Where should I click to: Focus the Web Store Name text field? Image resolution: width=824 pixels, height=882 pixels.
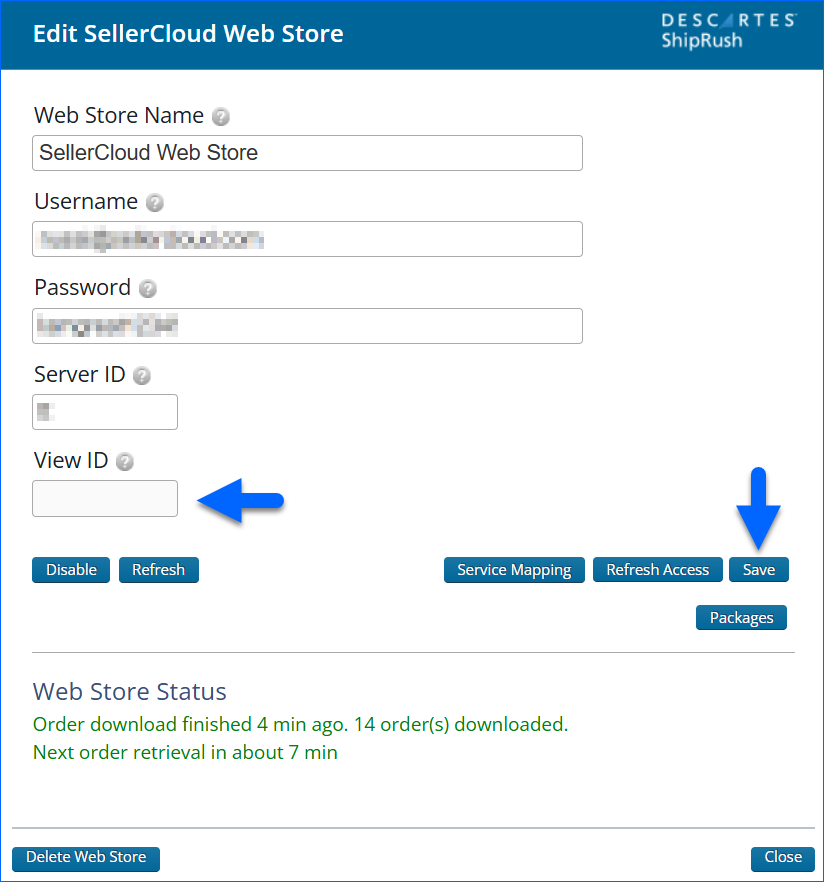(307, 153)
